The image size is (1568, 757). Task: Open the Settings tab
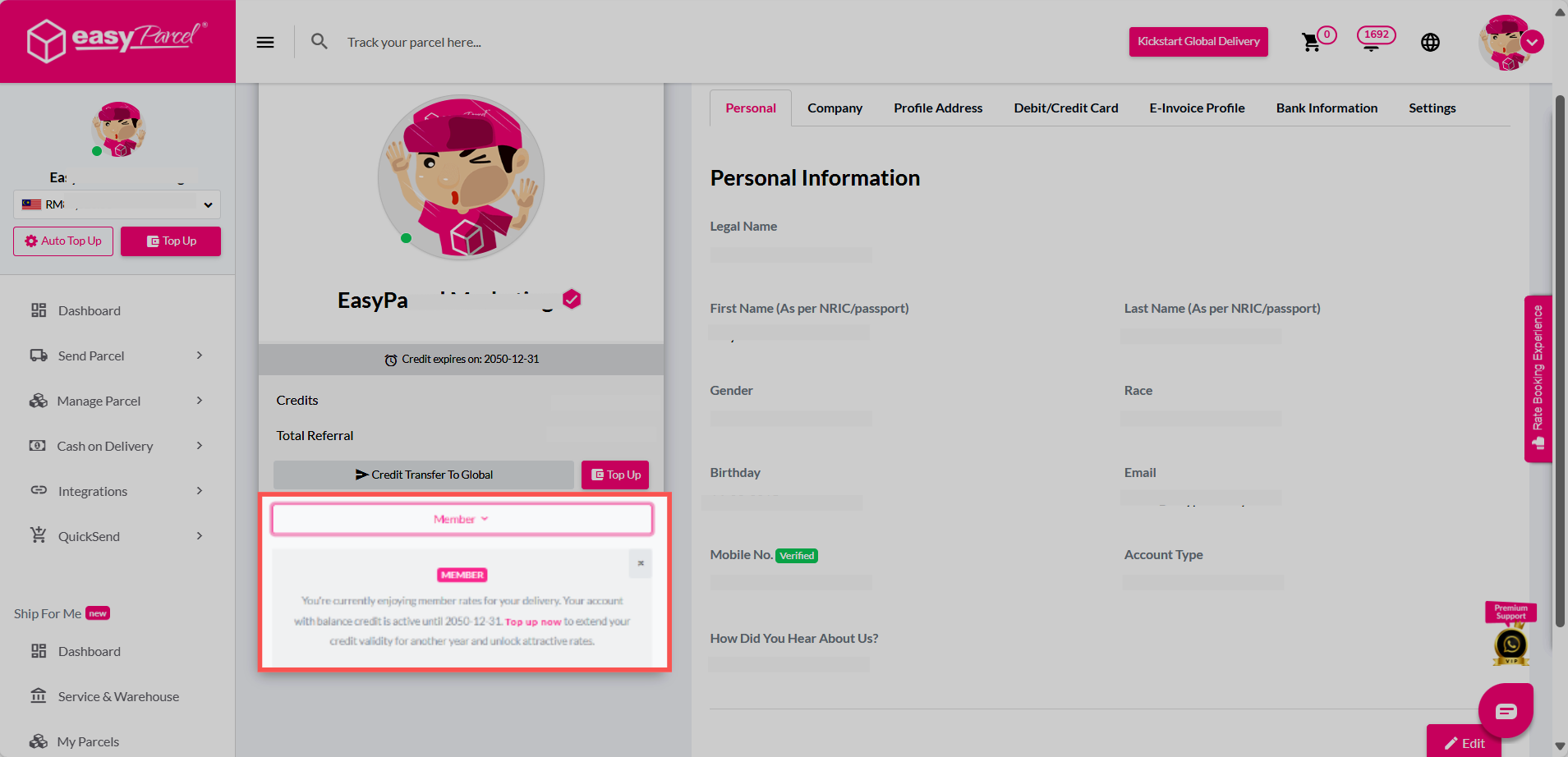(1432, 108)
